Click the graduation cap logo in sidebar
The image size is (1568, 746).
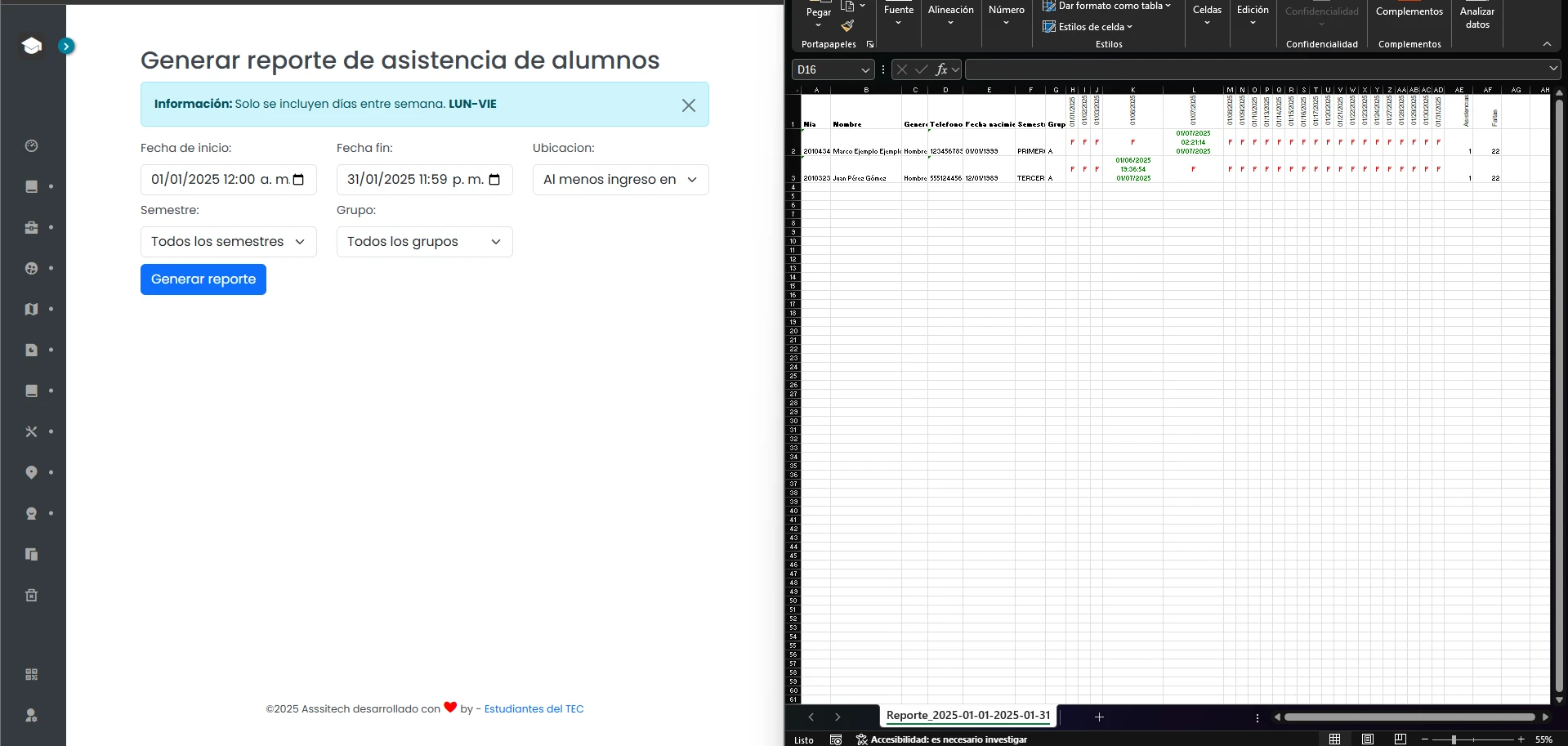32,46
